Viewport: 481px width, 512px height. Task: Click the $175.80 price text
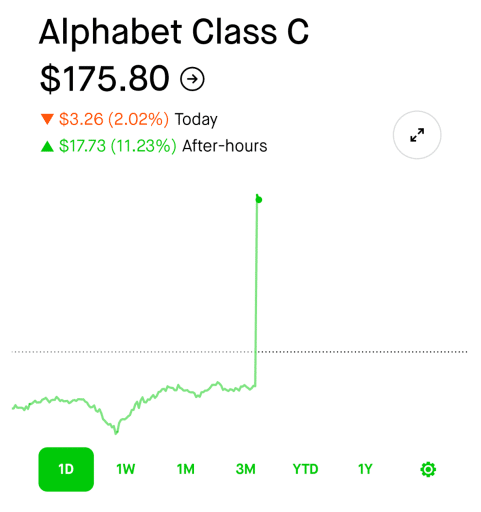click(x=105, y=79)
